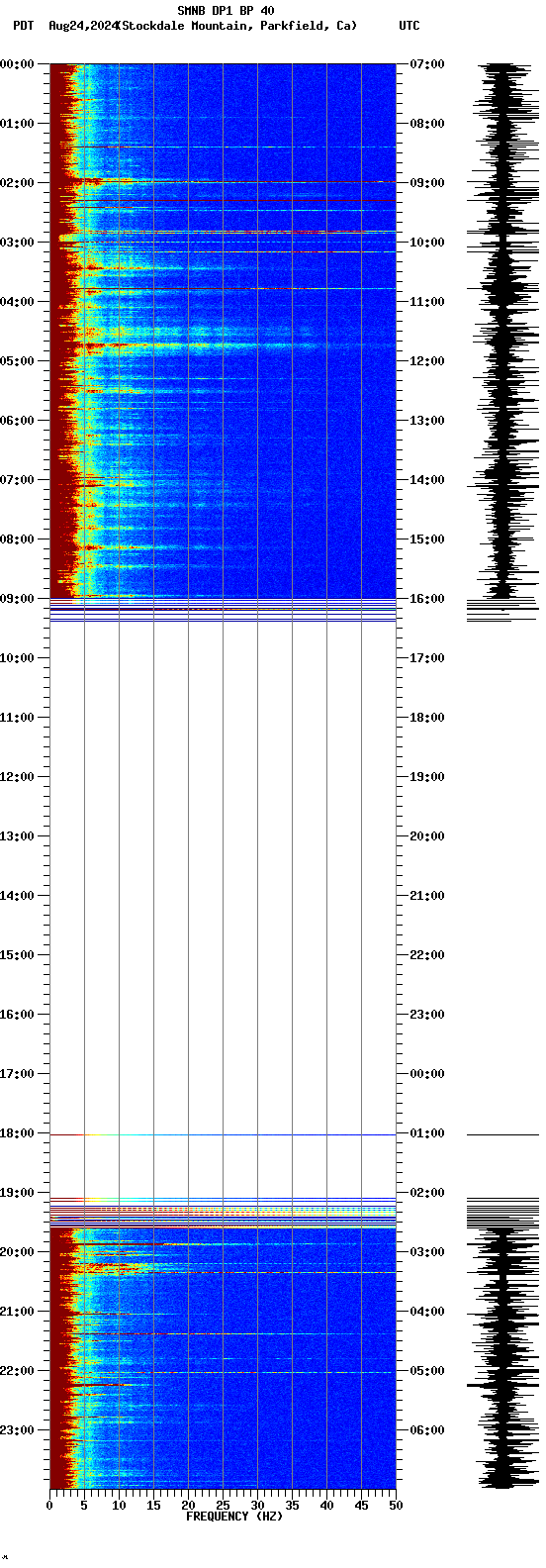Click the "UTC" timezone label
This screenshot has height=1568, width=546.
pos(409,26)
